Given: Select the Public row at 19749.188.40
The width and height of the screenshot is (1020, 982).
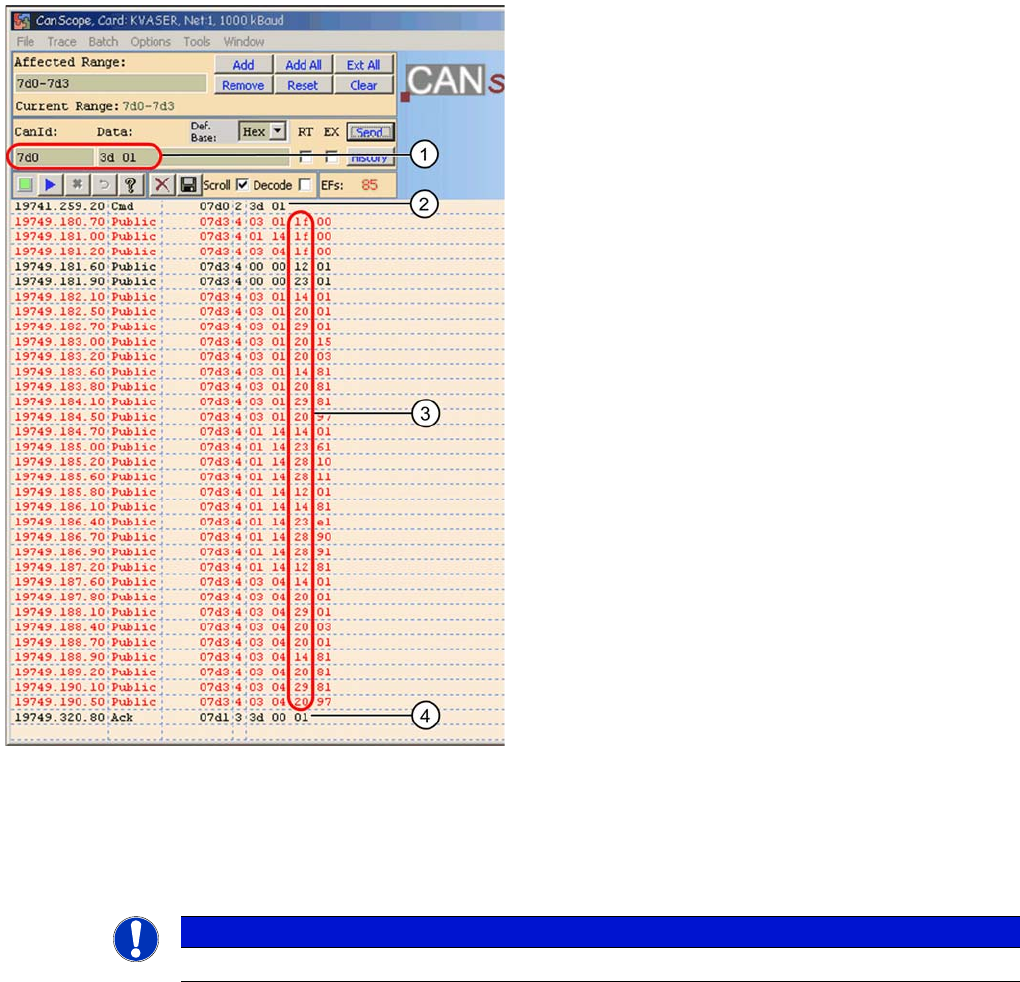Looking at the screenshot, I should pyautogui.click(x=257, y=627).
